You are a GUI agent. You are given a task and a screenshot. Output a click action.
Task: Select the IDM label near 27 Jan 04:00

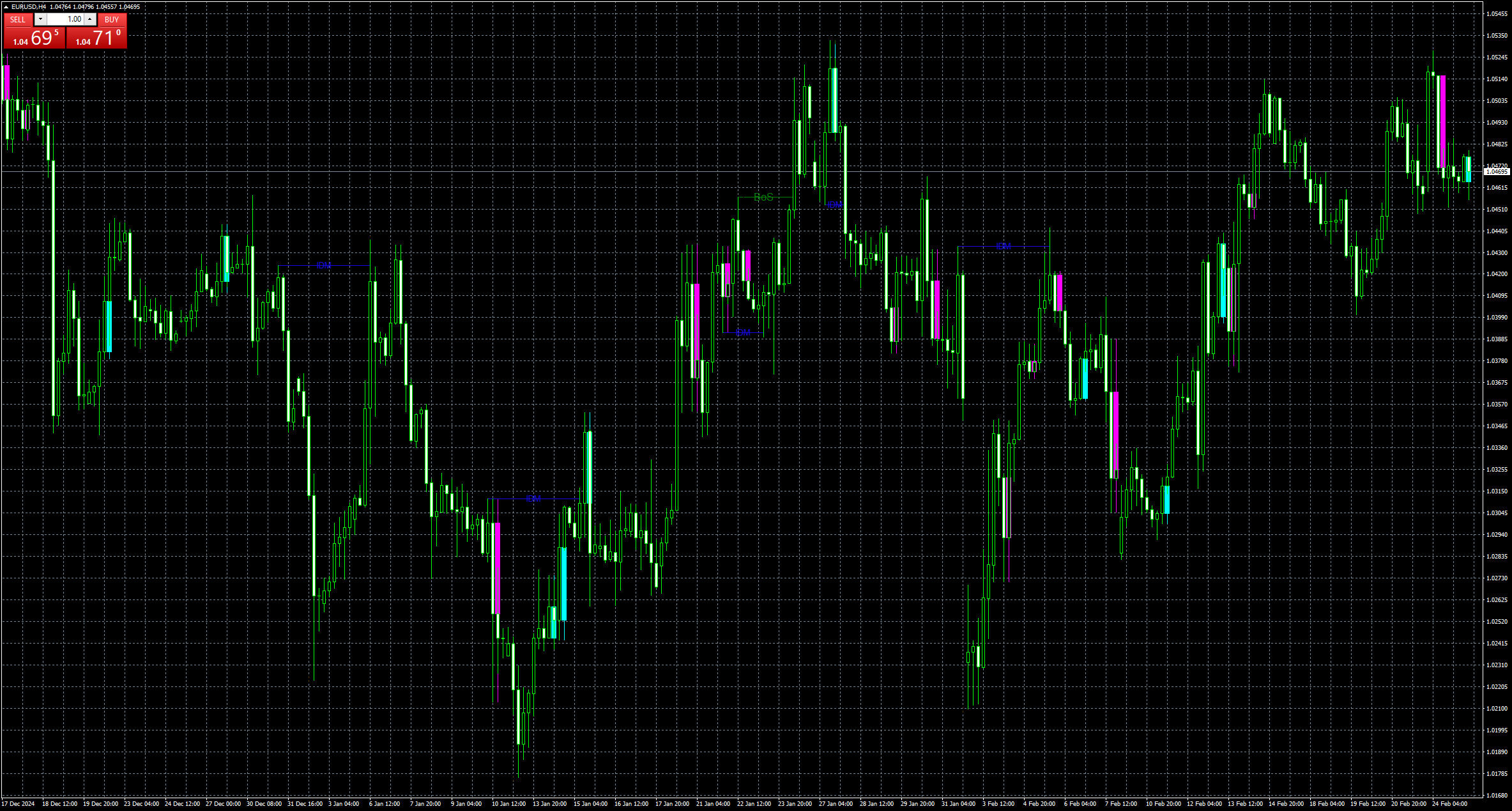pyautogui.click(x=835, y=205)
